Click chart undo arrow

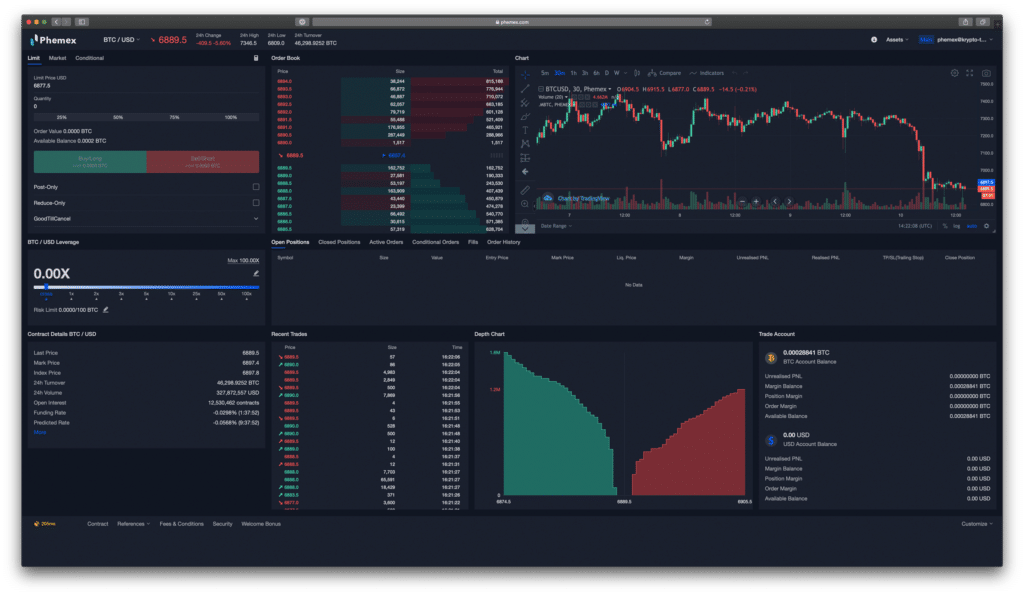[734, 73]
